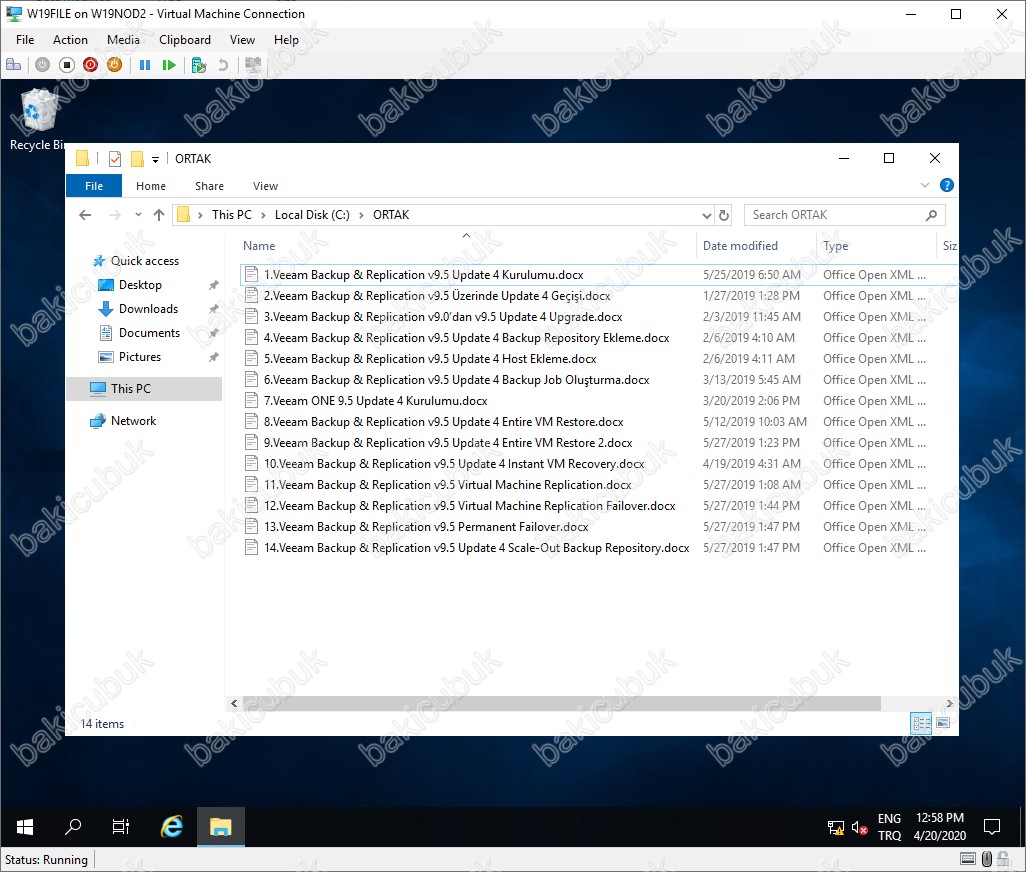Select file 5.Veeam Host Ekleme.docx
The width and height of the screenshot is (1026, 872).
(x=430, y=359)
